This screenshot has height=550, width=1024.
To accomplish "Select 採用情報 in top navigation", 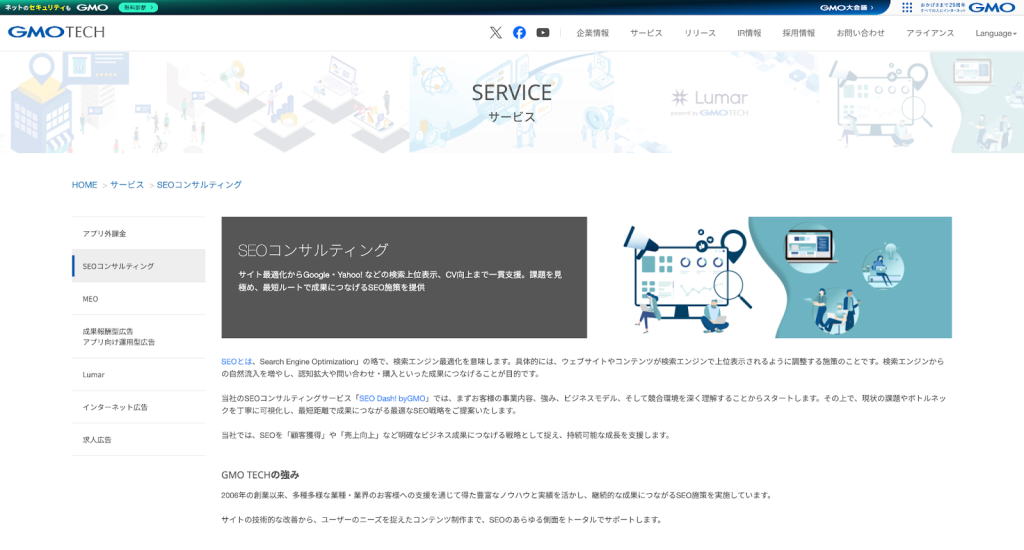I will tap(798, 33).
